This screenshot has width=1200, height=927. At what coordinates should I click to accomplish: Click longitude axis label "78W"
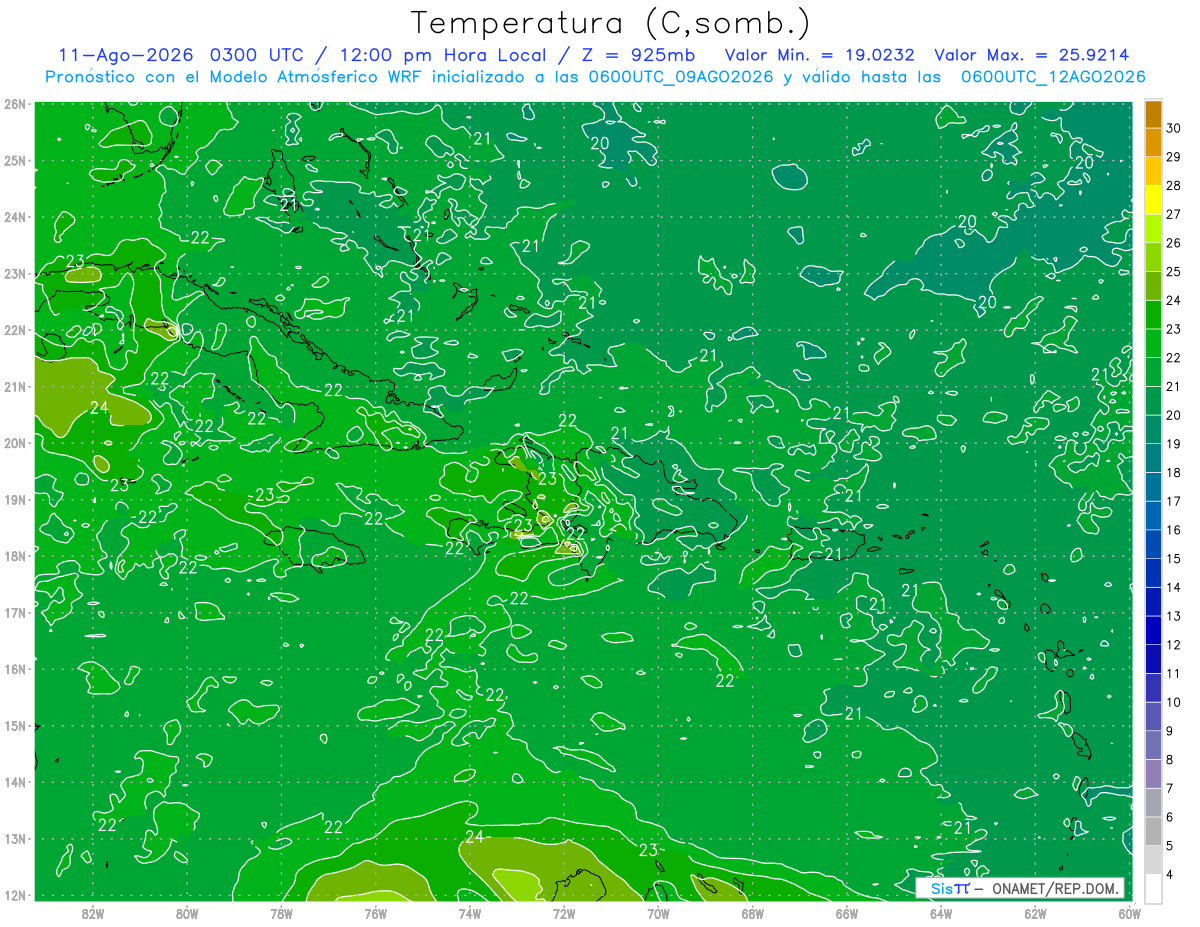[x=281, y=913]
